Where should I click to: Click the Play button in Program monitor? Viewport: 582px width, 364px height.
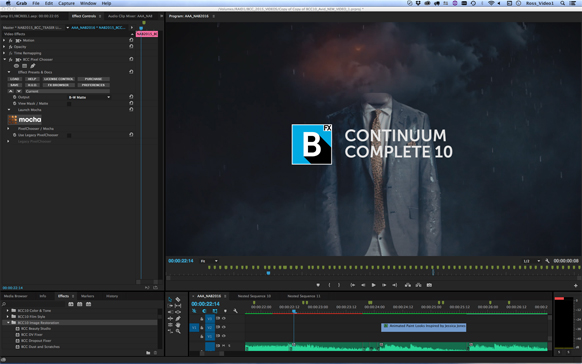[373, 285]
